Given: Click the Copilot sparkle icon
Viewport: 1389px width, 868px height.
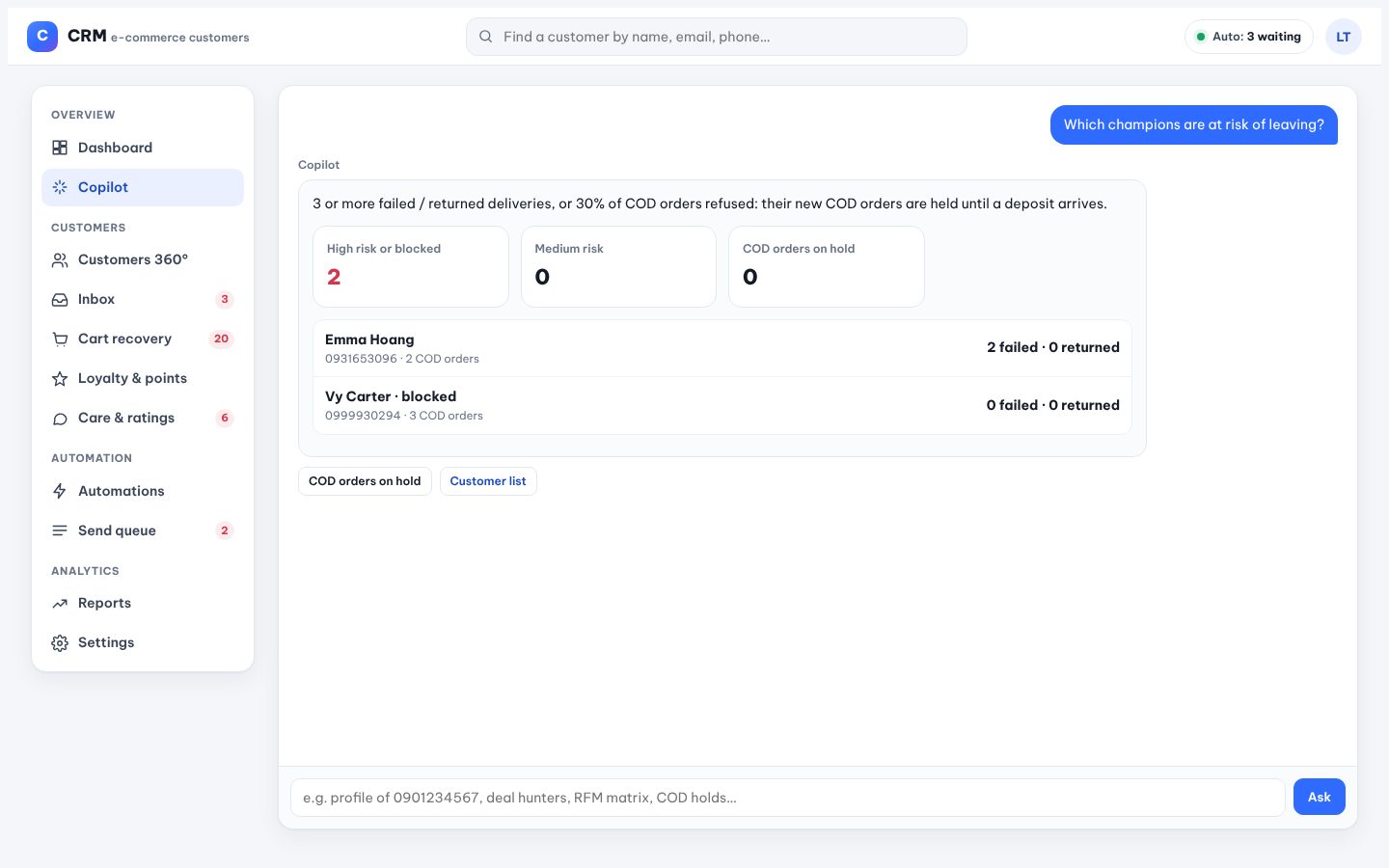Looking at the screenshot, I should point(60,187).
